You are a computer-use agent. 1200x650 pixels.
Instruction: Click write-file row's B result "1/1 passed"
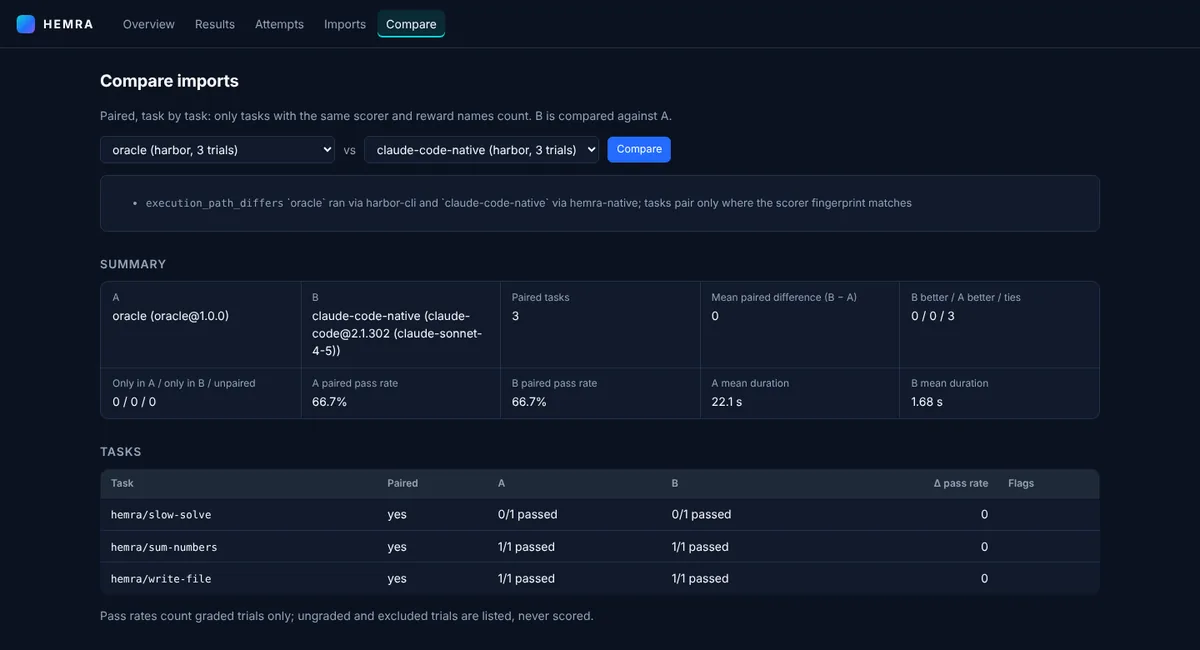coord(700,579)
